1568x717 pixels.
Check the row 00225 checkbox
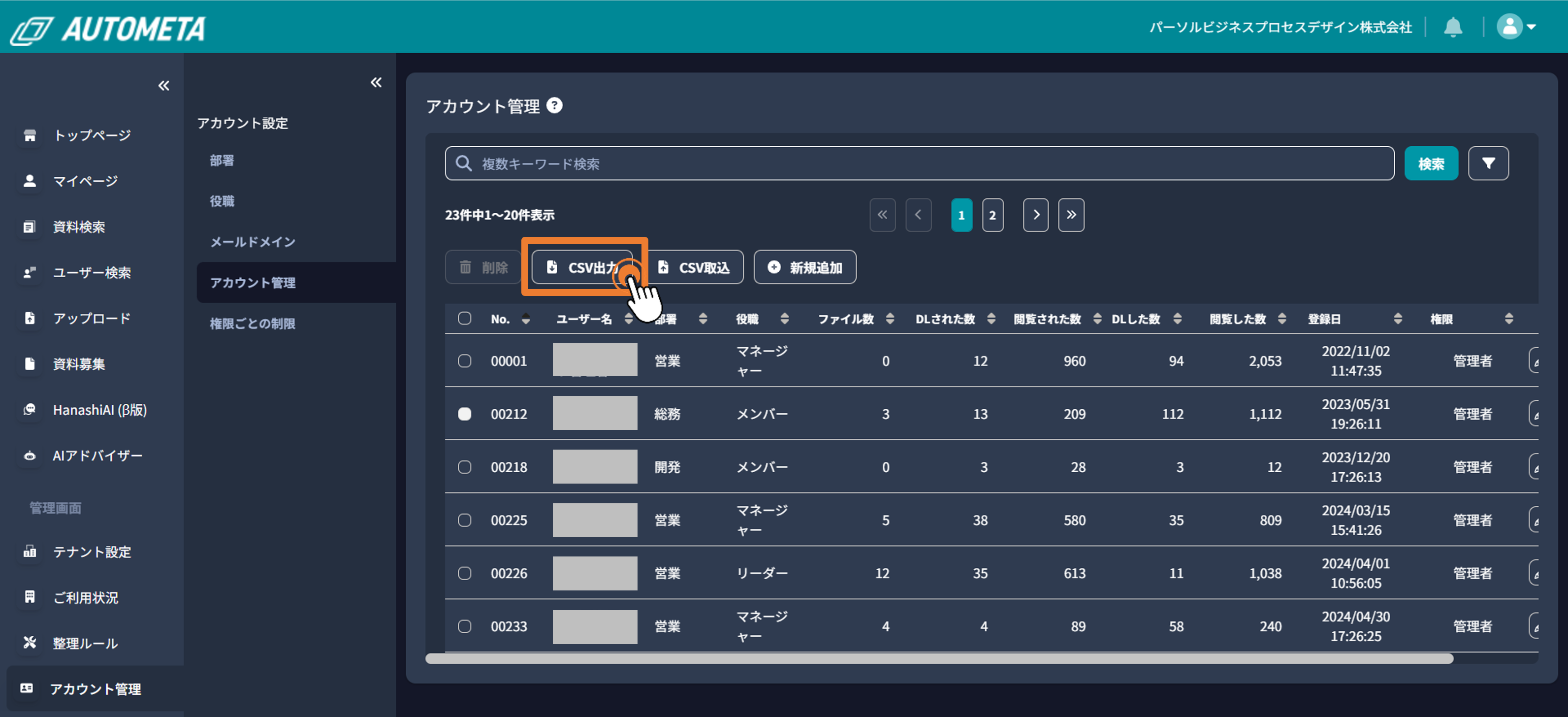[x=464, y=520]
